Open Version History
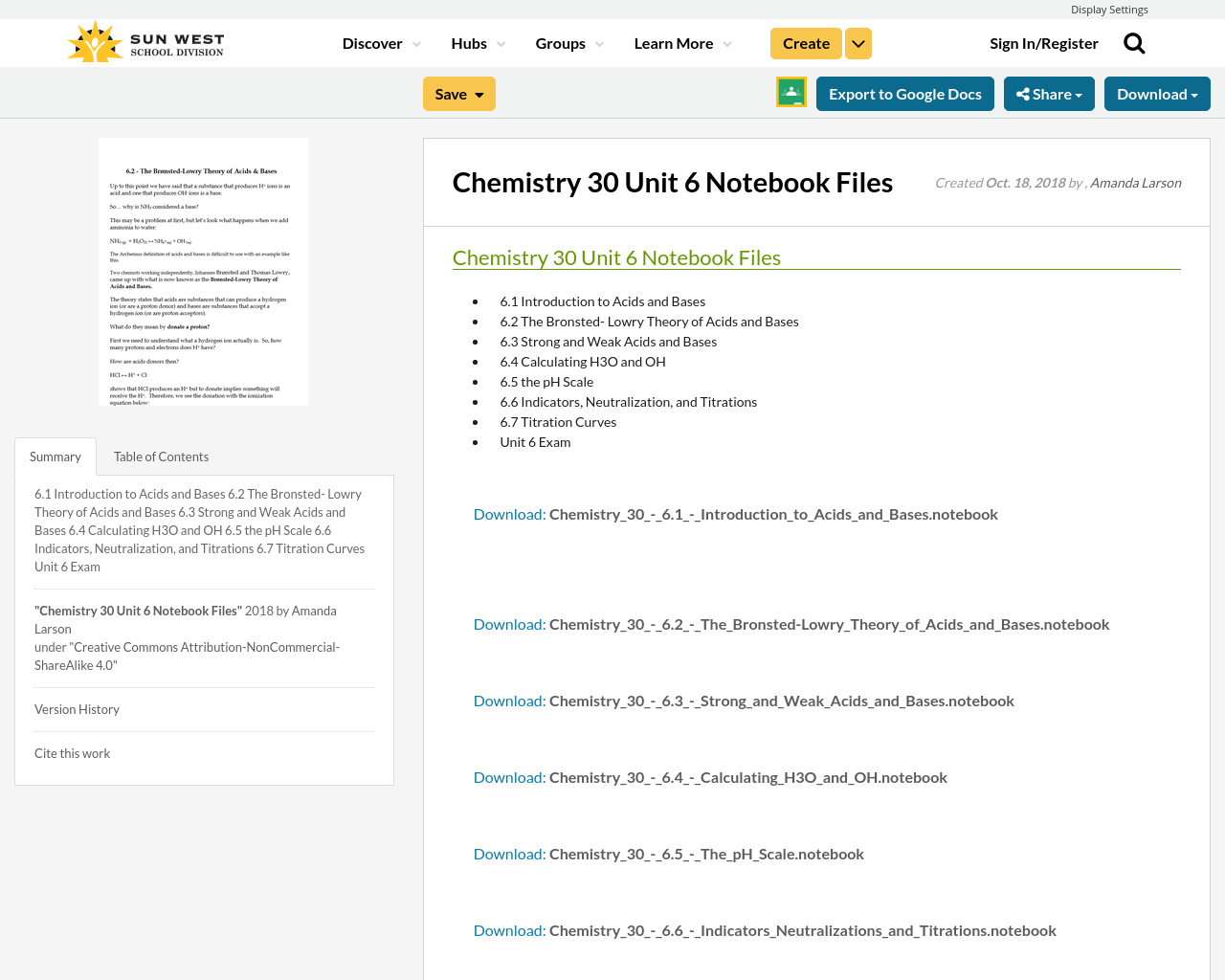Image resolution: width=1225 pixels, height=980 pixels. point(77,708)
